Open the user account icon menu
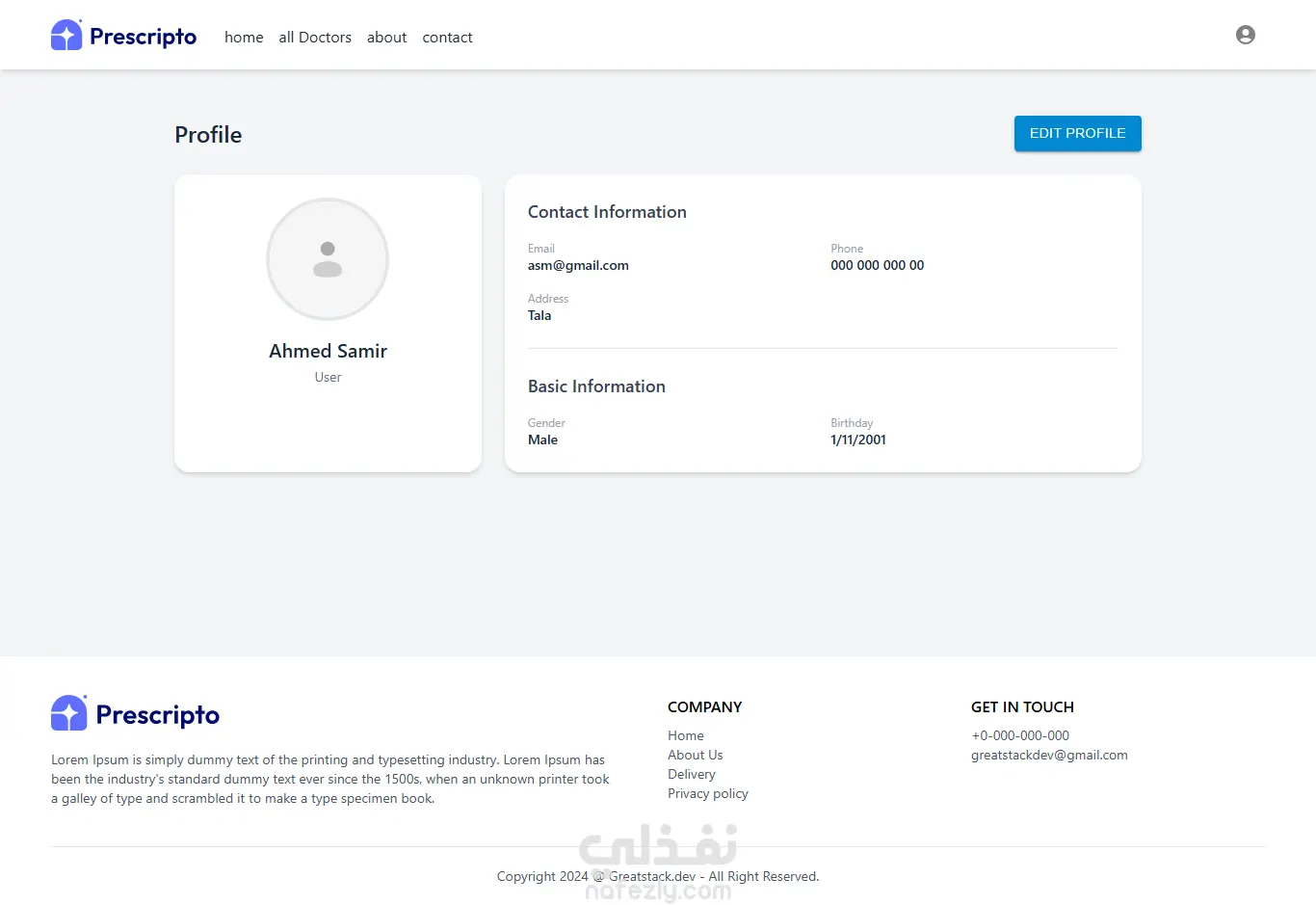The width and height of the screenshot is (1316, 905). pyautogui.click(x=1246, y=35)
